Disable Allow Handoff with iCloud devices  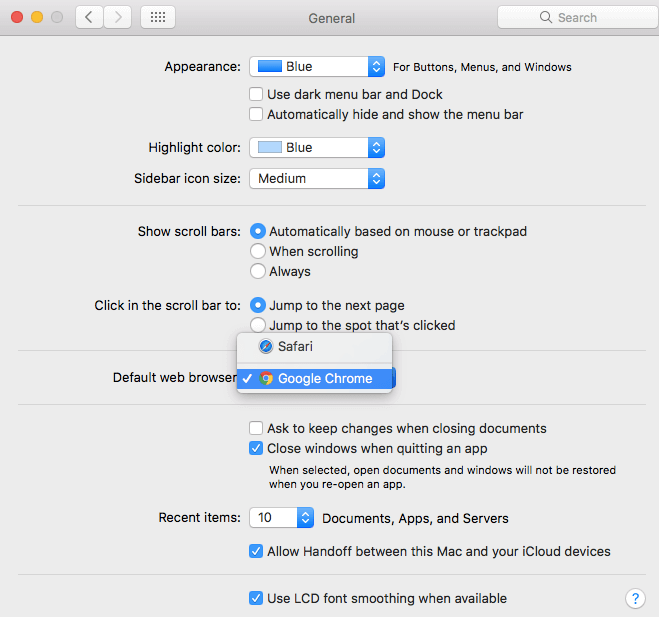[256, 551]
